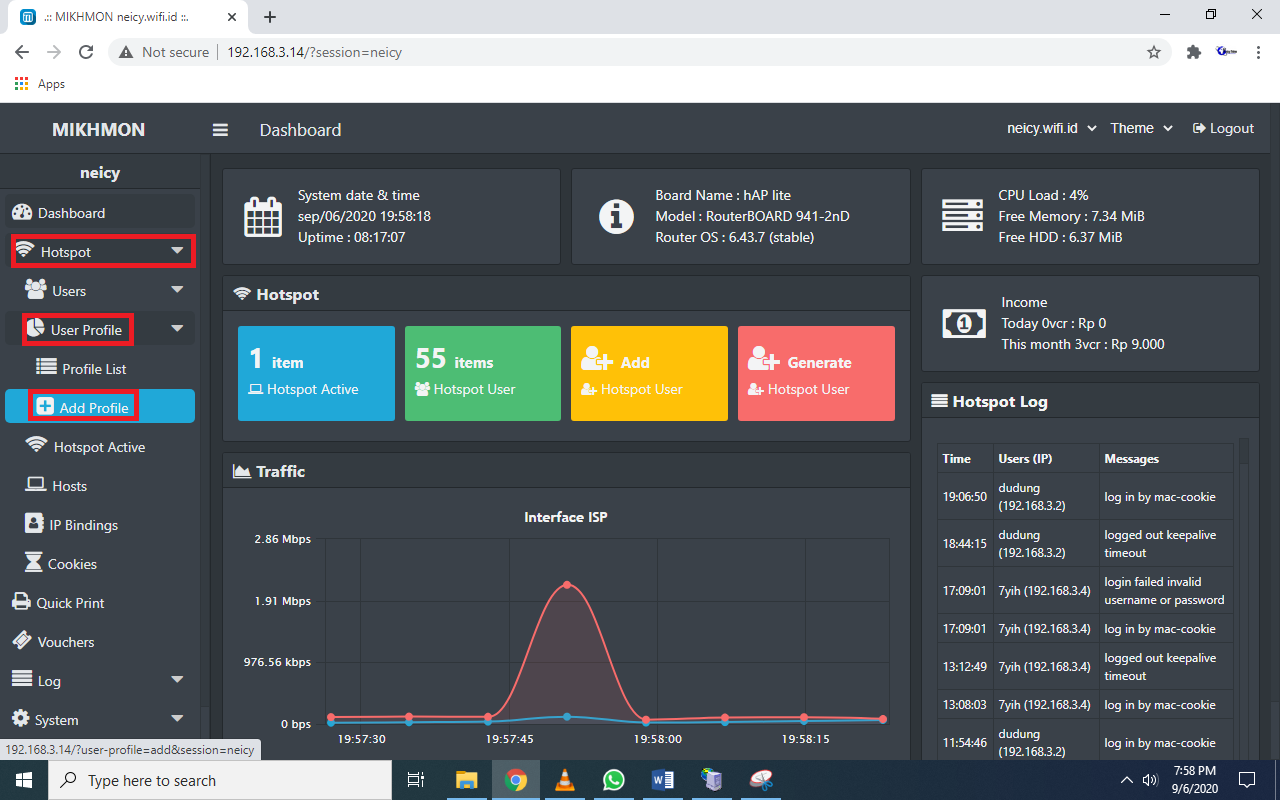This screenshot has width=1280, height=808.
Task: Open the Apps bookmarks shortcut
Action: 40,84
